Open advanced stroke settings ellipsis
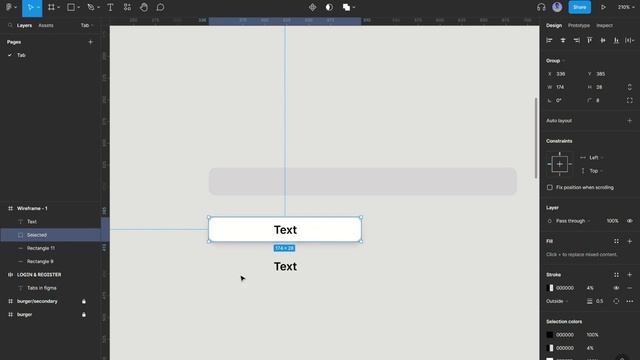 click(630, 301)
